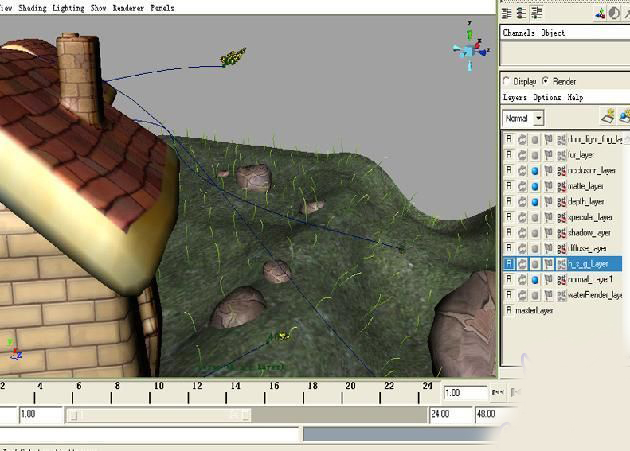
Task: Click the blue sphere icon on depth_layer
Action: tap(535, 201)
